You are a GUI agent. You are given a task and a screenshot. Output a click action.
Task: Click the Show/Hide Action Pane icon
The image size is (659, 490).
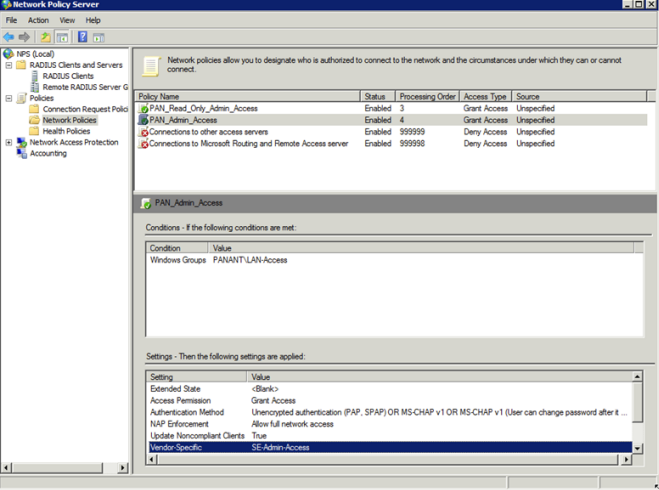coord(99,37)
